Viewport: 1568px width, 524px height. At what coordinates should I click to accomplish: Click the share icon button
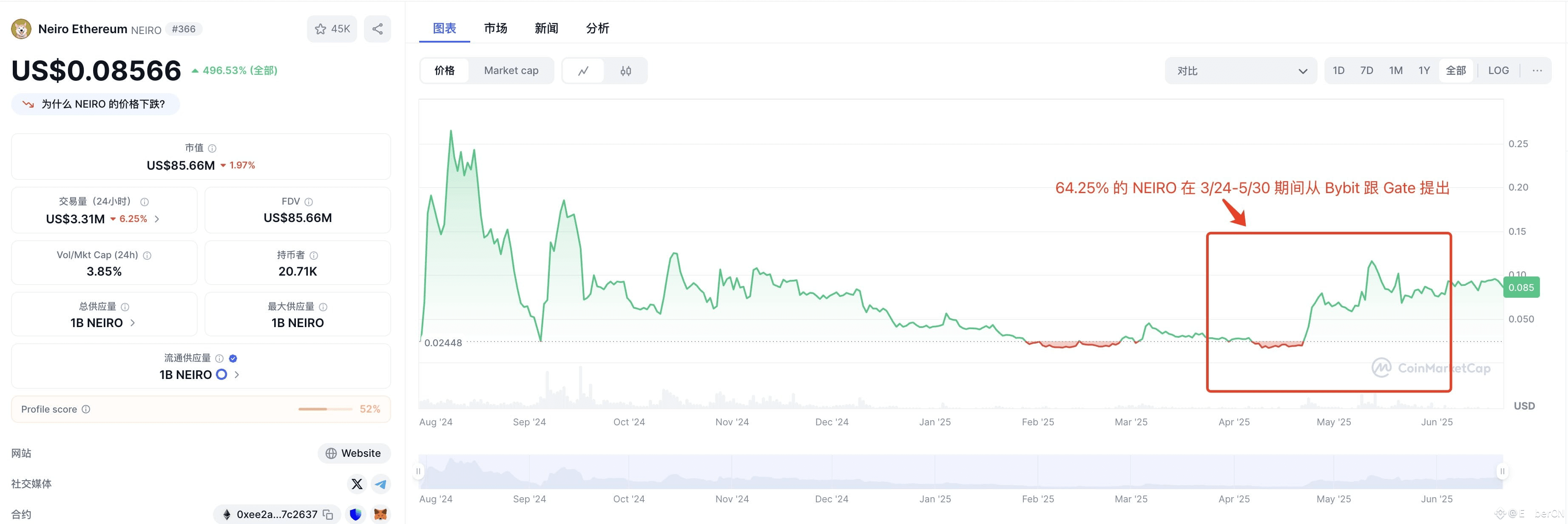coord(378,28)
